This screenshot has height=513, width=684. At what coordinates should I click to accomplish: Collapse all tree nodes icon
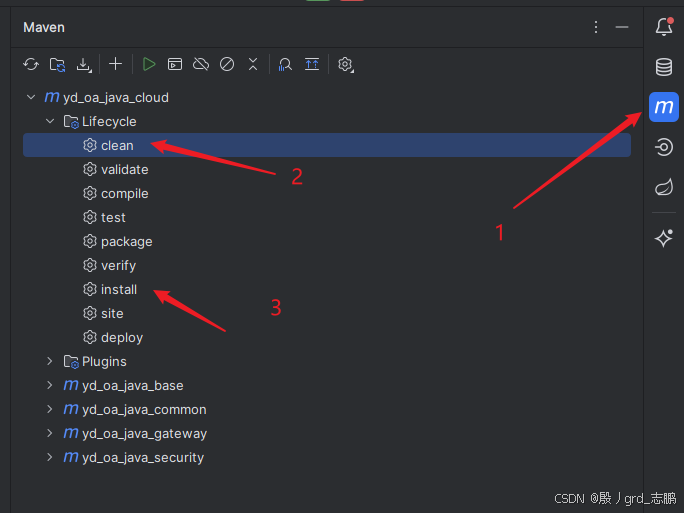pyautogui.click(x=253, y=64)
